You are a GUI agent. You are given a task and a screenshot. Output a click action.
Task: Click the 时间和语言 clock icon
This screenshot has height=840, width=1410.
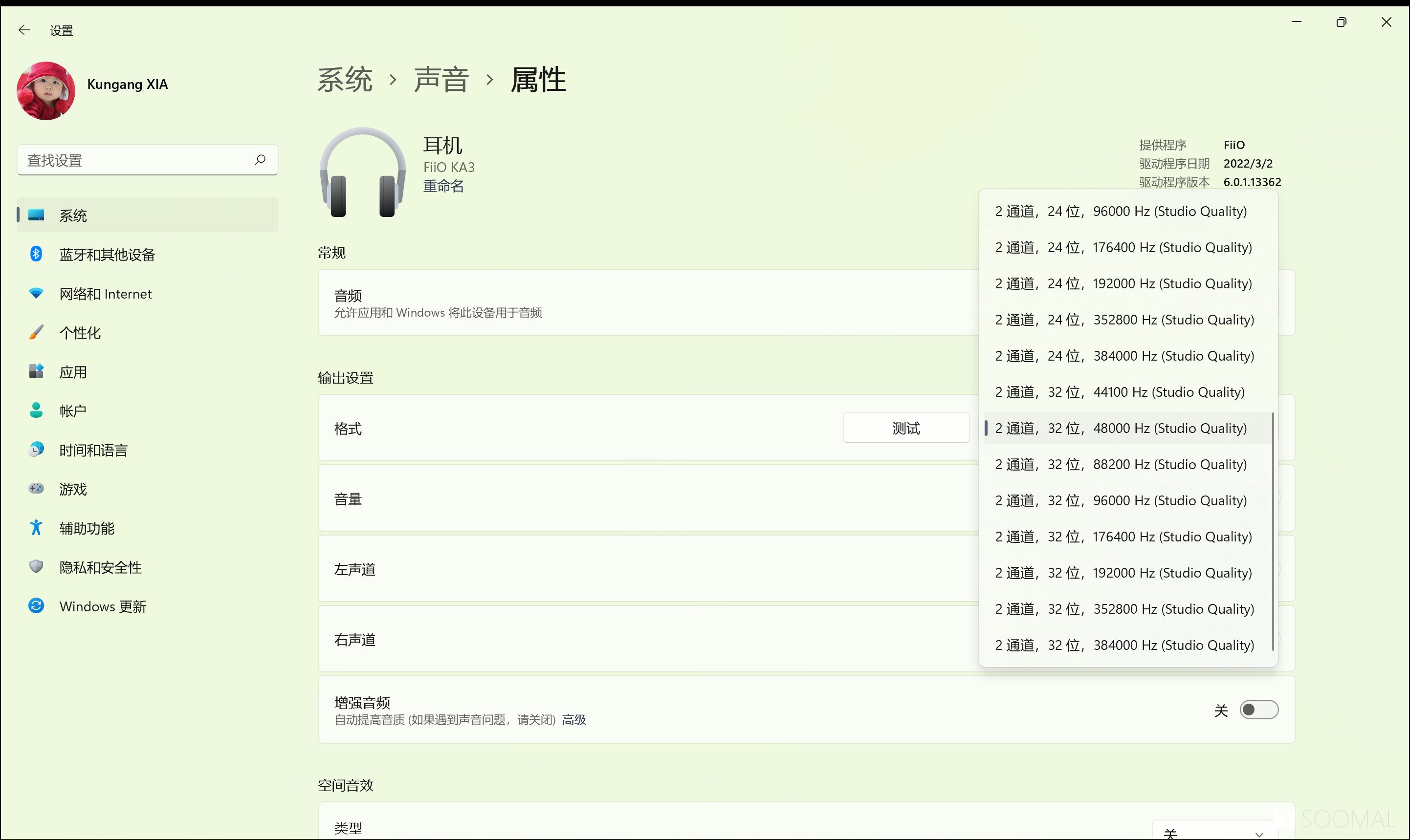[36, 450]
